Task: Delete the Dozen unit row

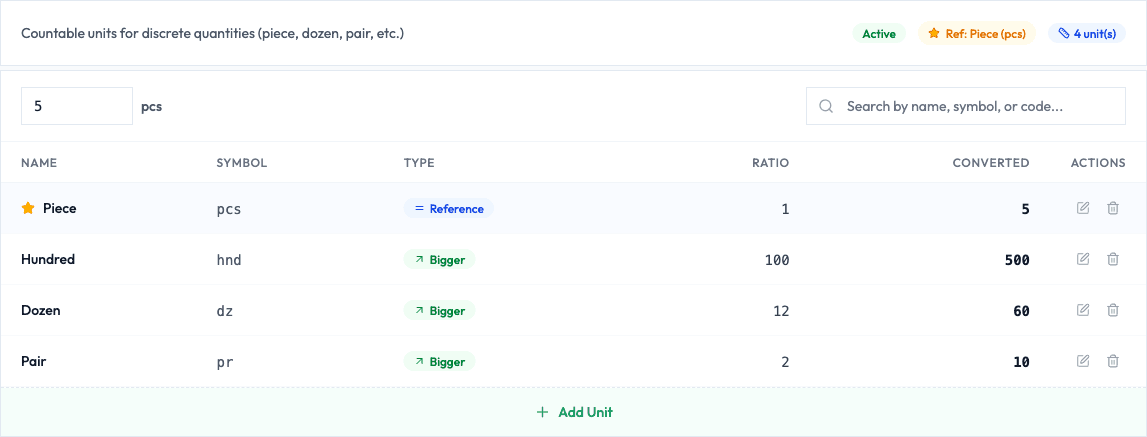Action: click(x=1113, y=310)
